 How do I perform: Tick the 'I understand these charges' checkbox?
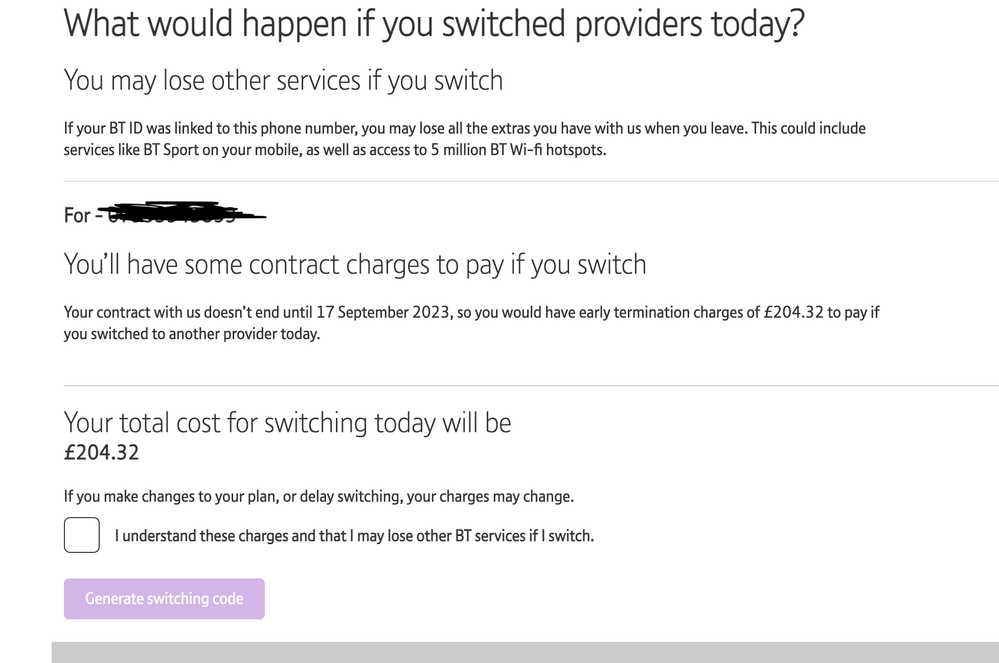pyautogui.click(x=82, y=535)
